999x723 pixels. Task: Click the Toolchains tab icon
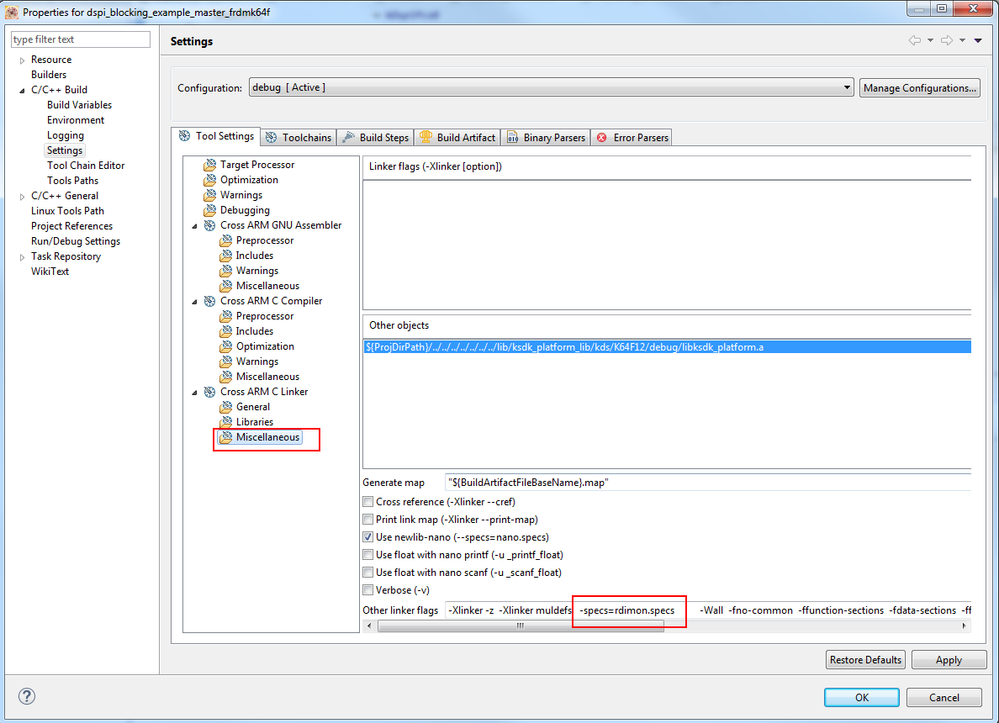pyautogui.click(x=271, y=138)
